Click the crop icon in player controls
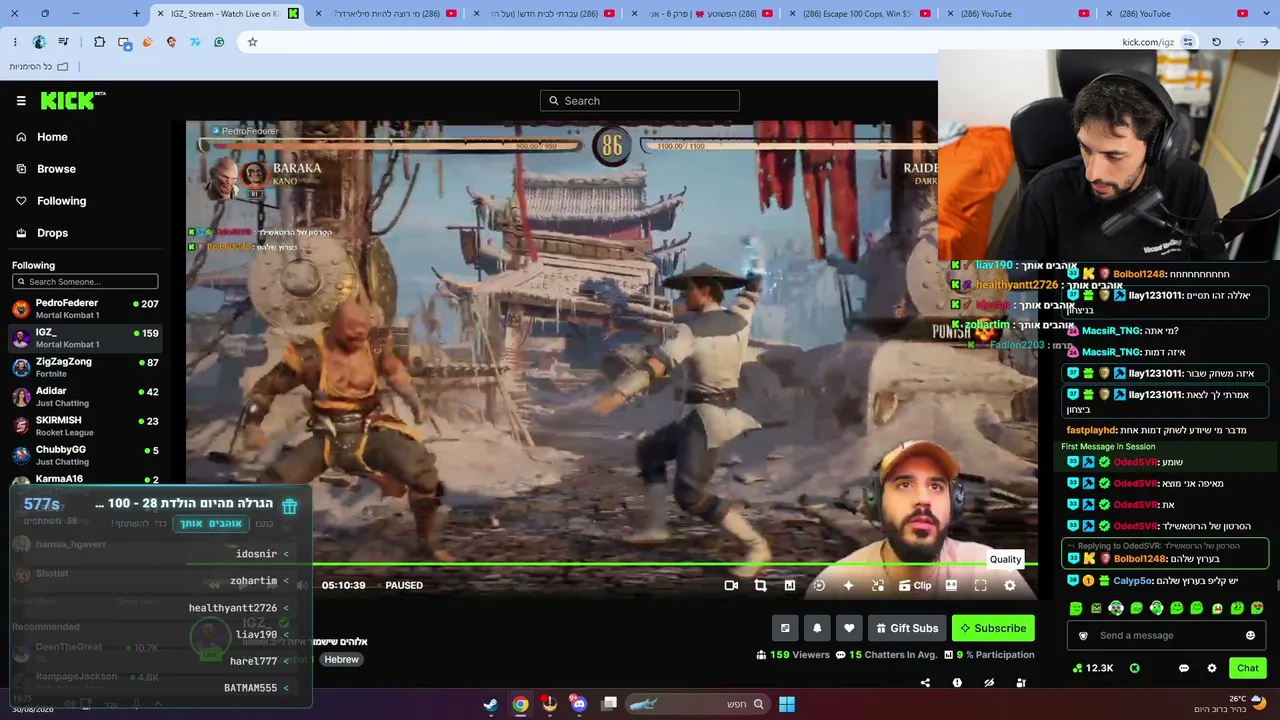Screen dimensions: 1280x720 (760, 586)
